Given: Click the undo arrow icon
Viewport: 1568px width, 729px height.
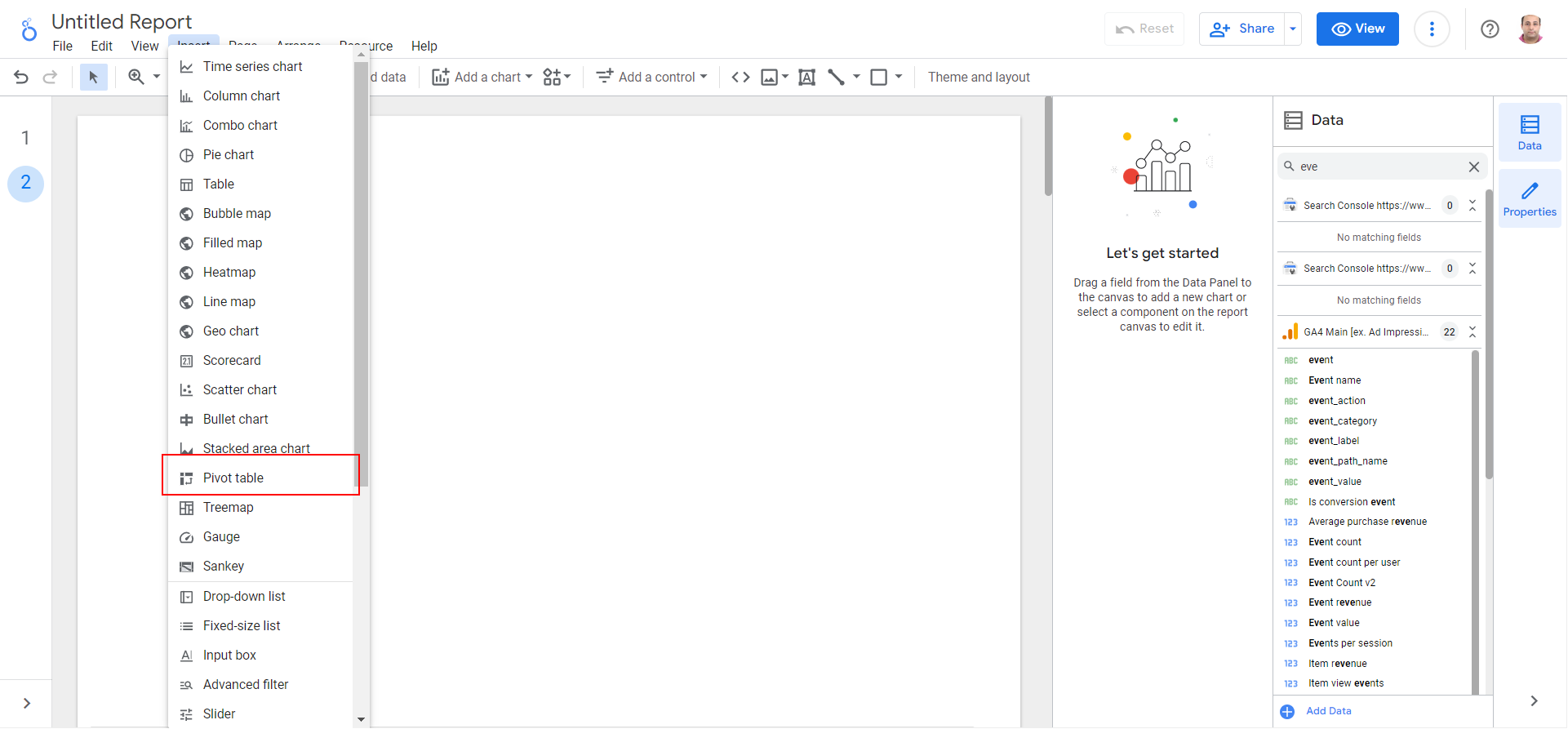Looking at the screenshot, I should (21, 77).
